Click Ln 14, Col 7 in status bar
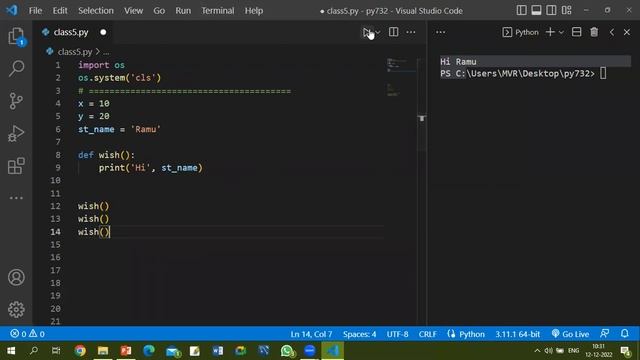 coord(311,334)
